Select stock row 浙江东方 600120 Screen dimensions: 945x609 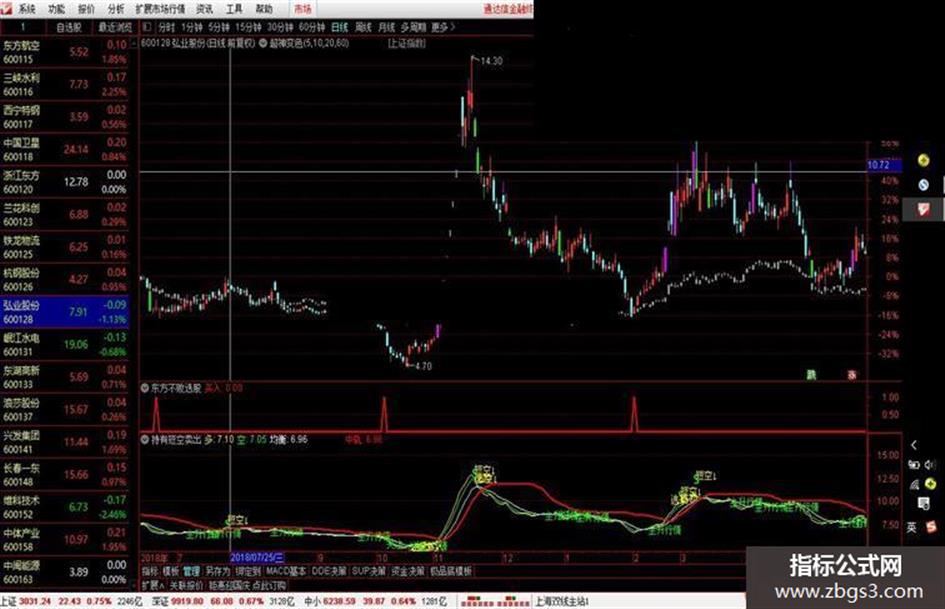coord(64,182)
